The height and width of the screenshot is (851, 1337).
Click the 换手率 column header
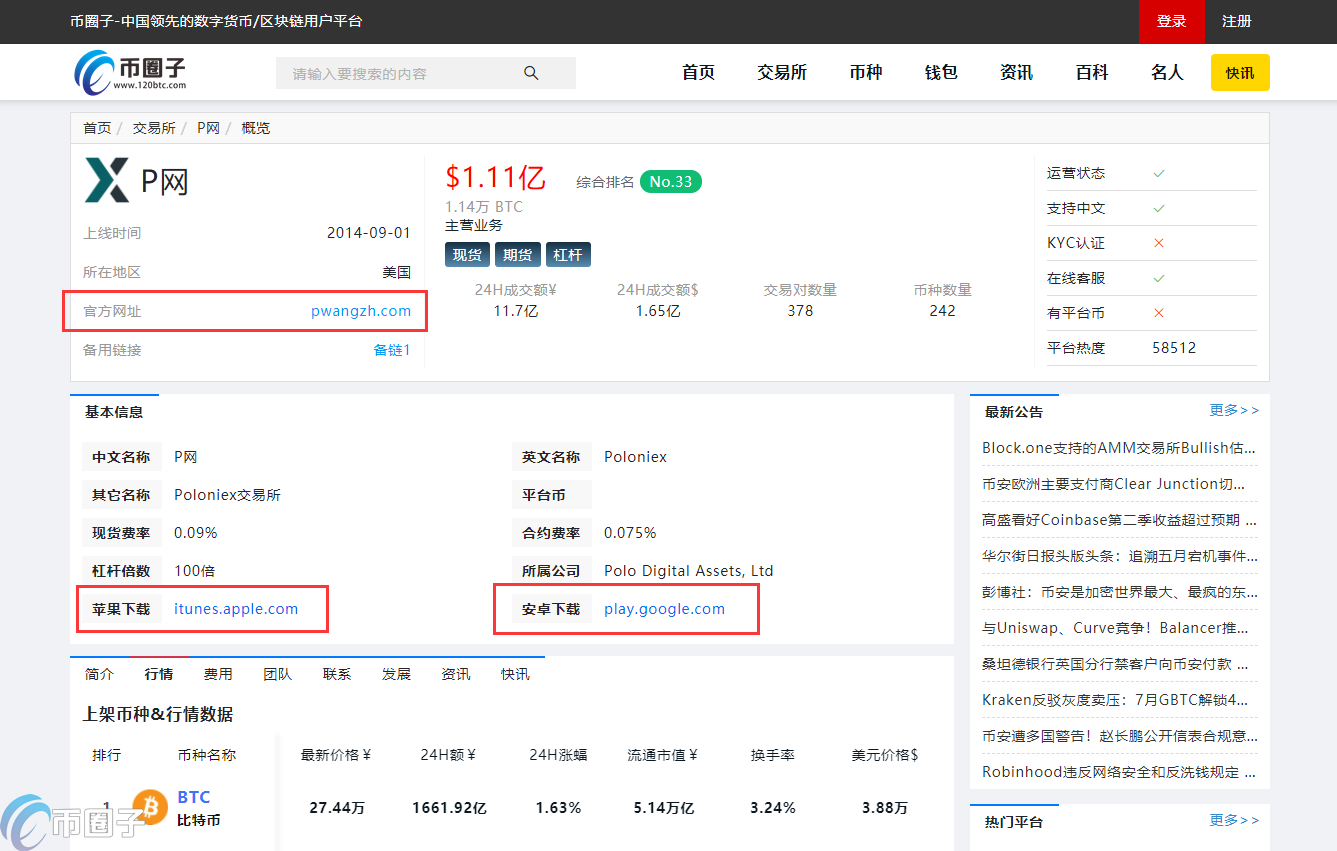[x=773, y=755]
